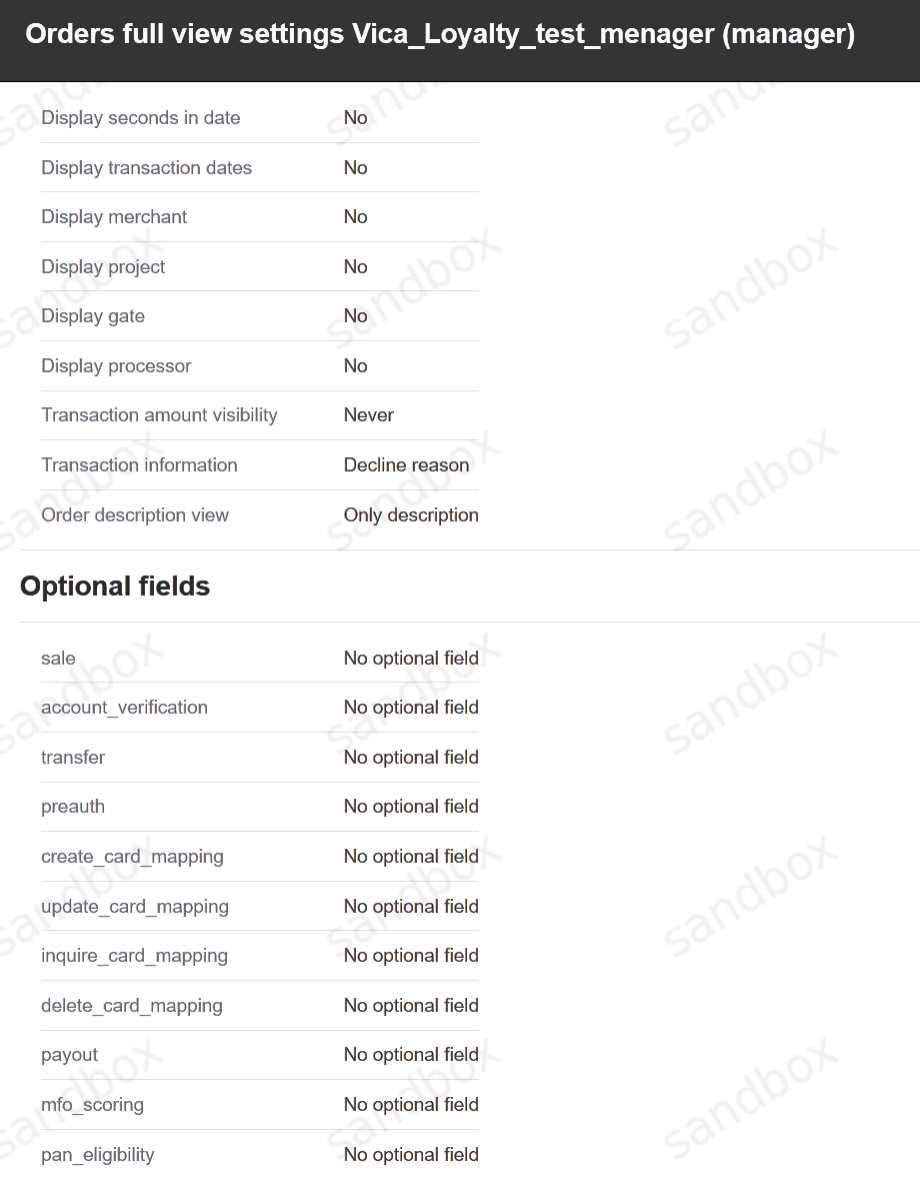Select the 'preauth' field label

click(x=73, y=806)
